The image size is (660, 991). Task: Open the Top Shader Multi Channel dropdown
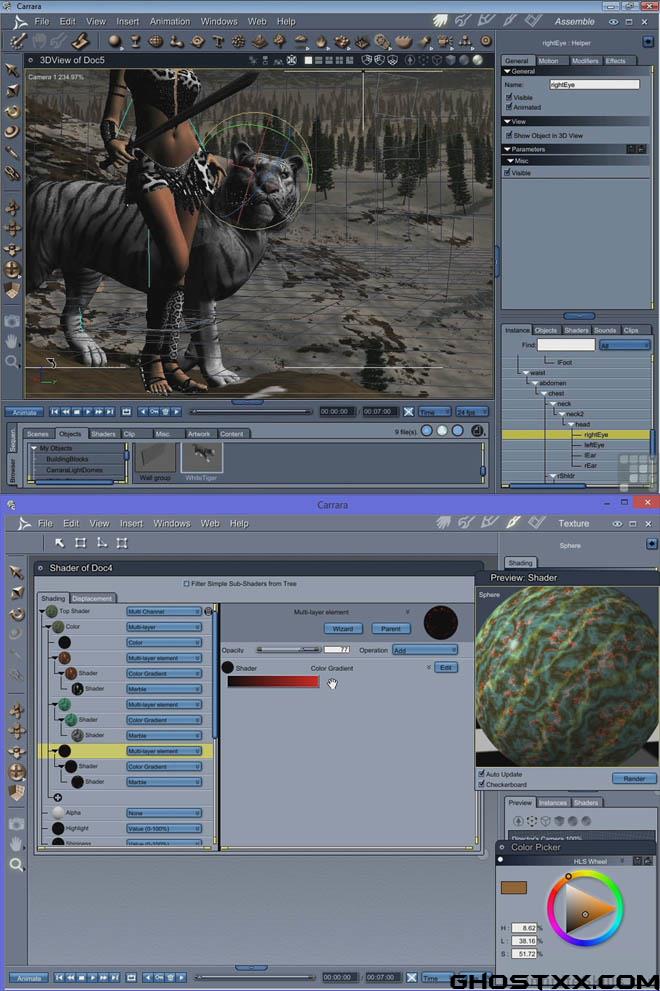[164, 611]
